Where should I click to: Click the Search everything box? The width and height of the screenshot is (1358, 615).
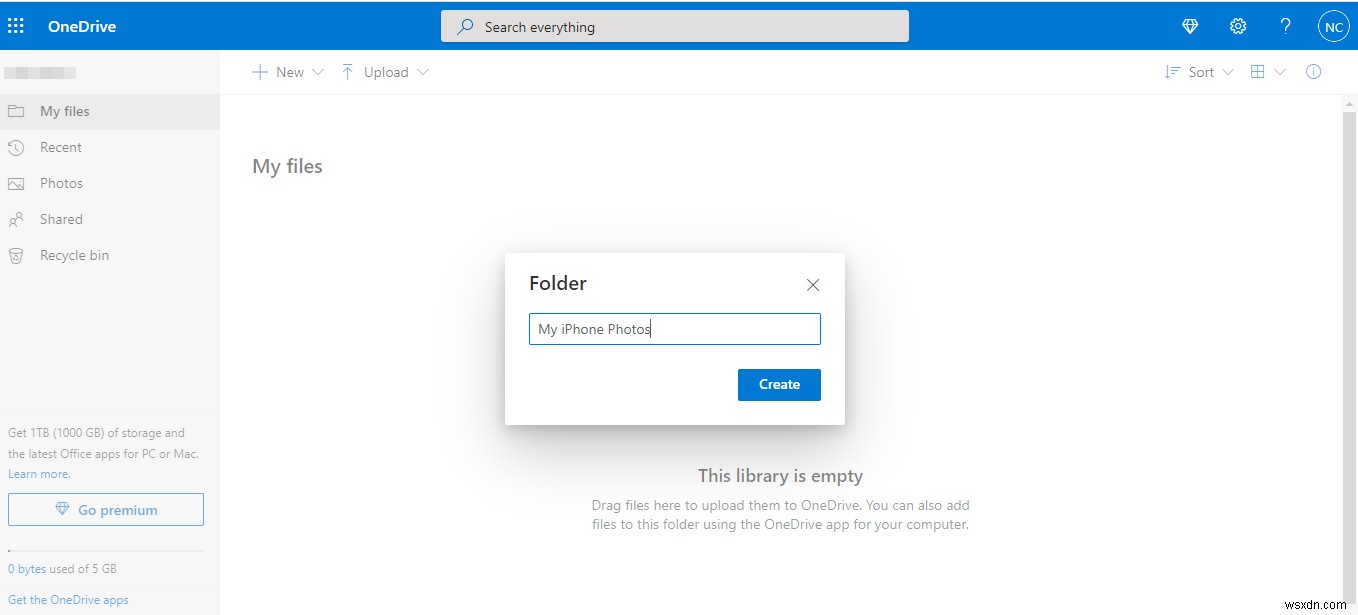click(674, 26)
